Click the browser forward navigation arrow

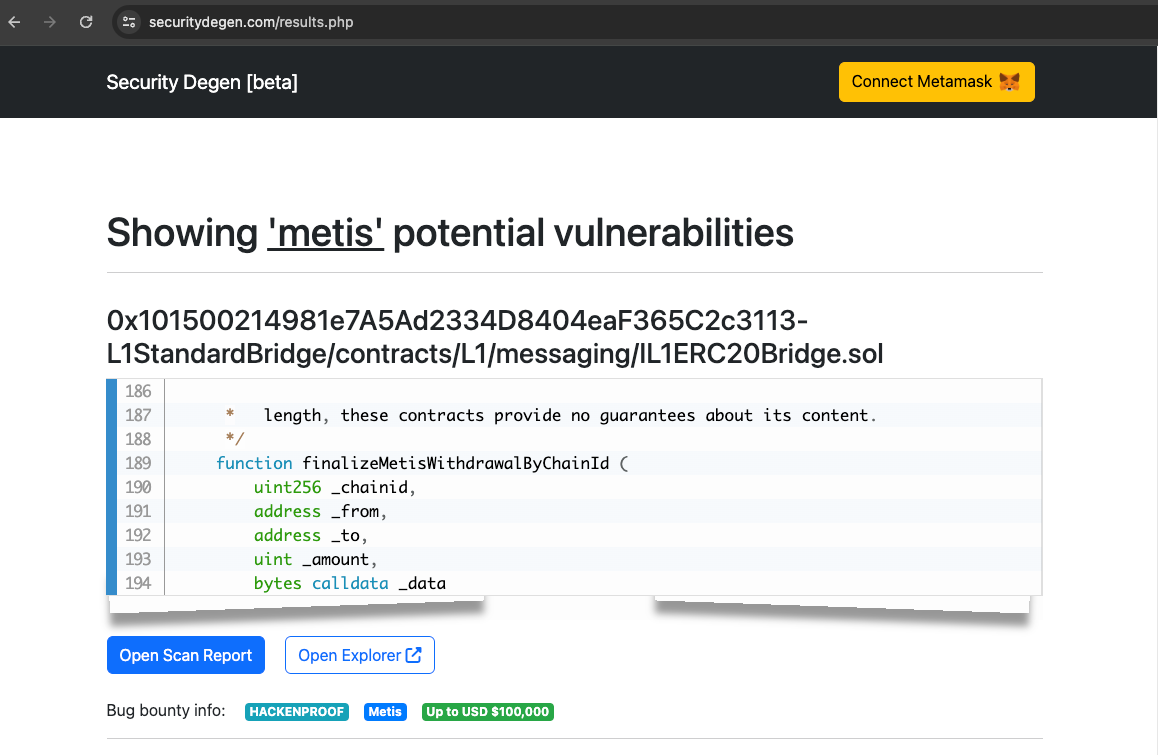point(48,21)
